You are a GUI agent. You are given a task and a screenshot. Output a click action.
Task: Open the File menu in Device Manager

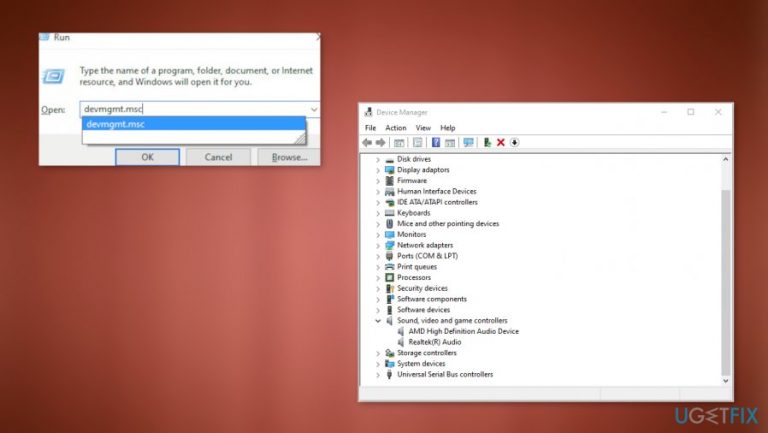tap(370, 128)
